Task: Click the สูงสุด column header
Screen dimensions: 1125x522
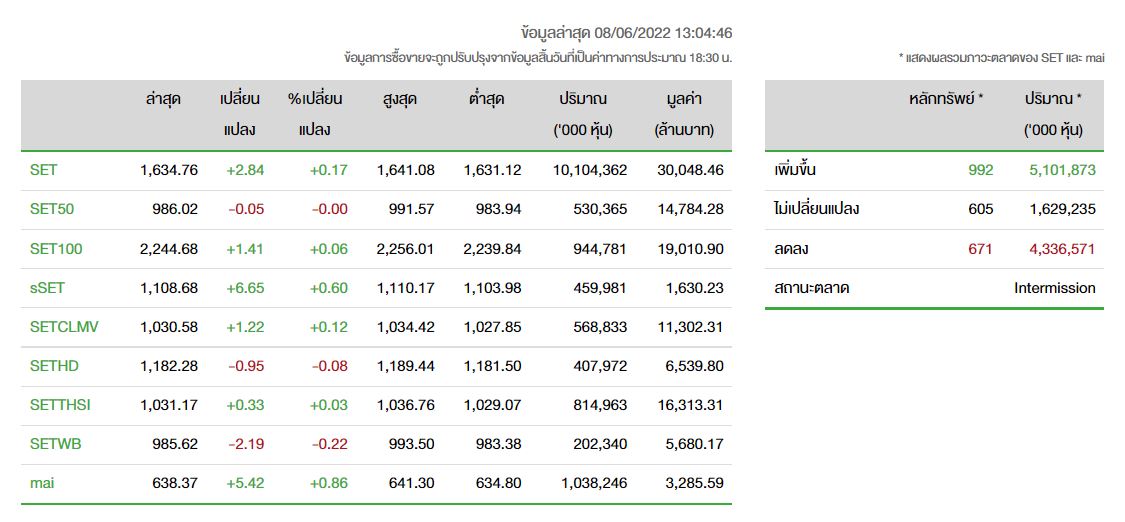Action: click(x=400, y=100)
